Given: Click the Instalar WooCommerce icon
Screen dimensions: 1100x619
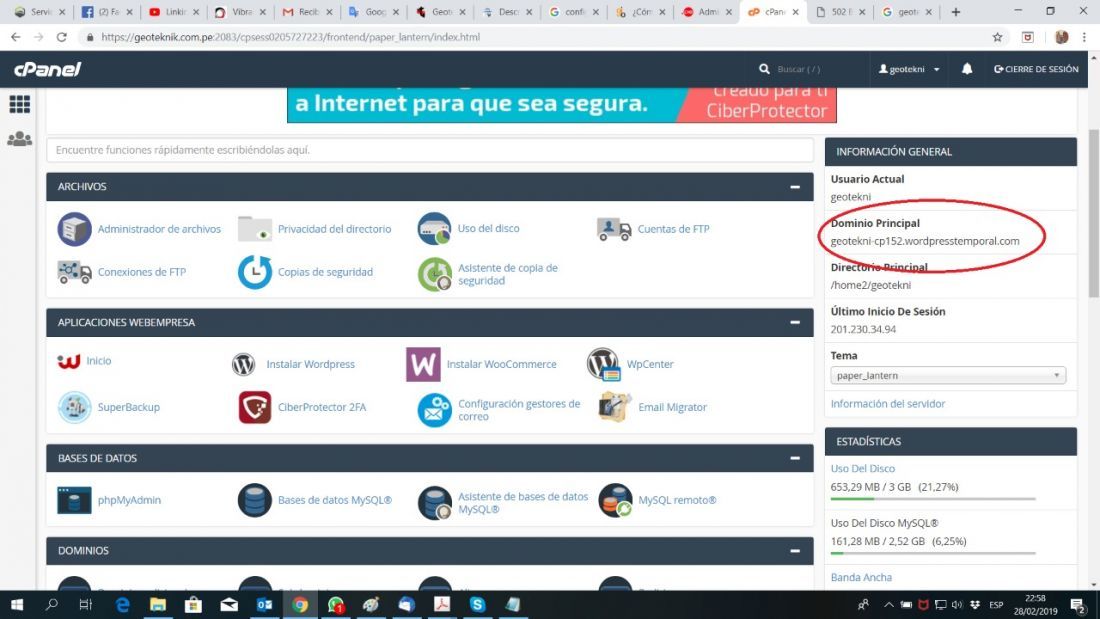Looking at the screenshot, I should 423,364.
